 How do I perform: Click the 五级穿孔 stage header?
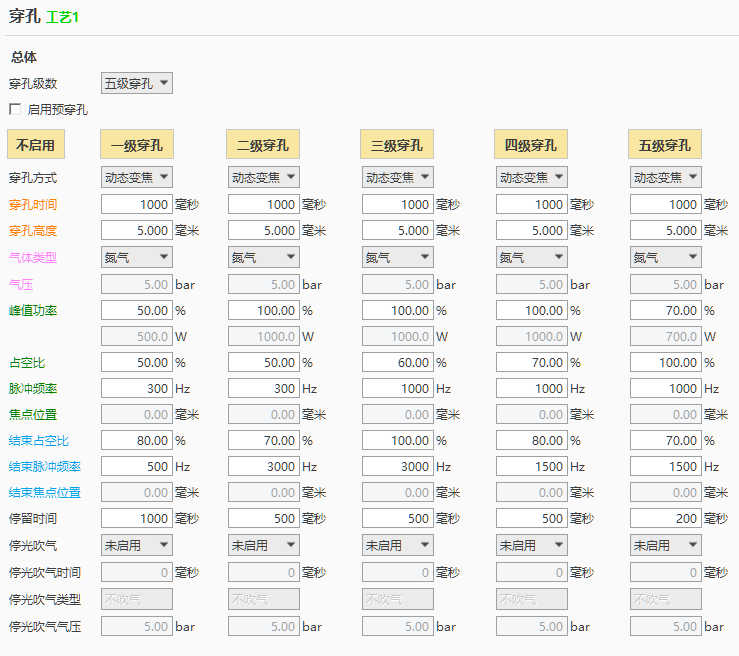(x=664, y=145)
